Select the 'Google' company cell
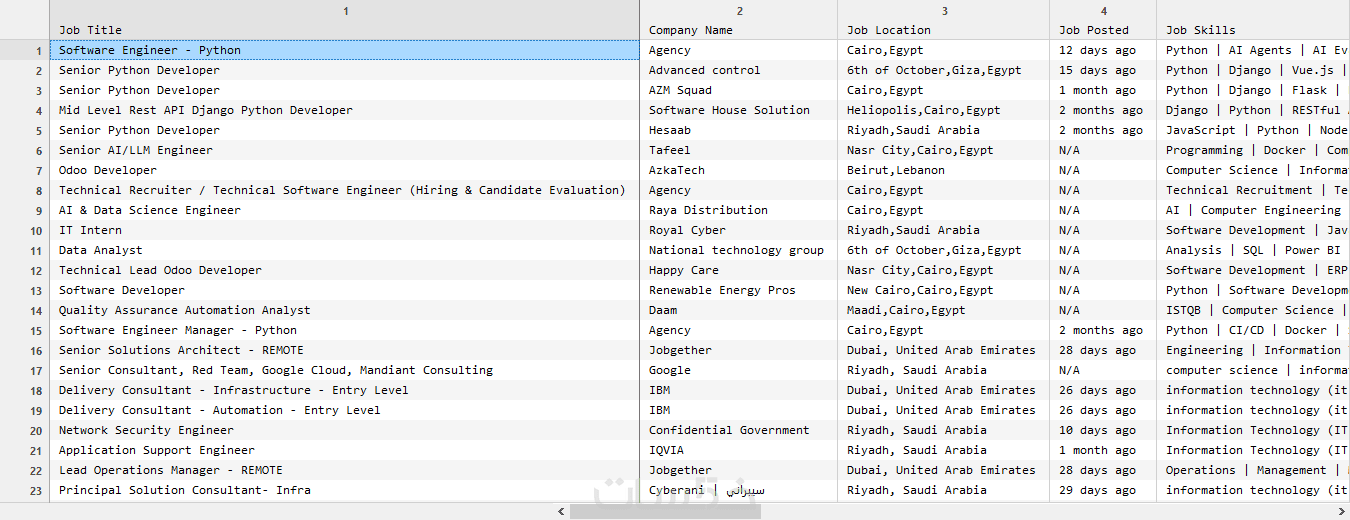 point(739,370)
